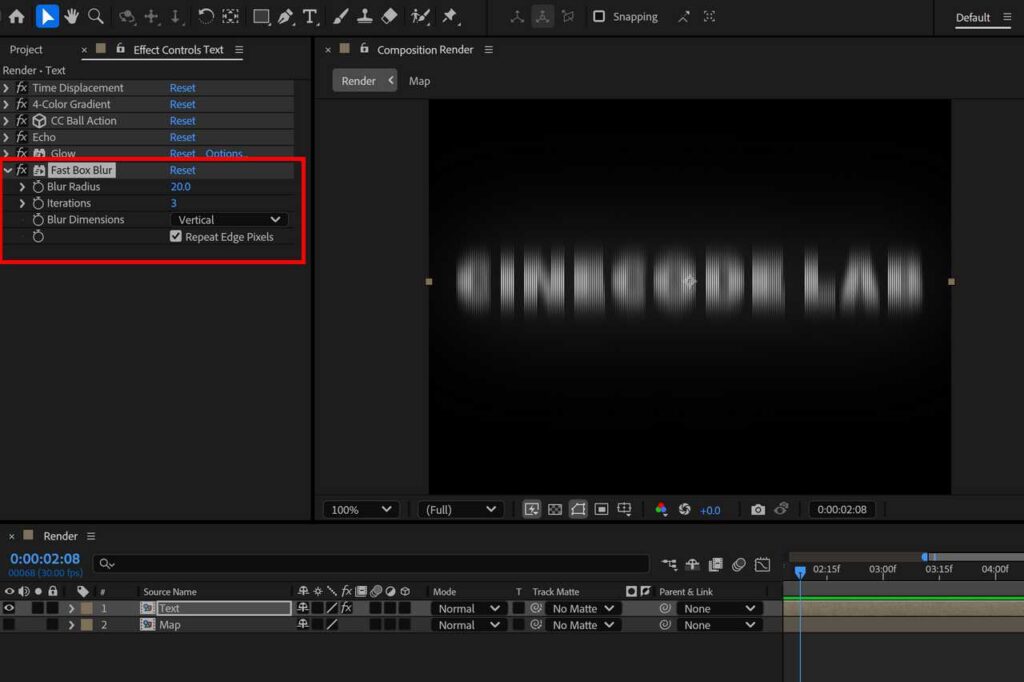Select the Clone Stamp tool
1024x682 pixels.
[364, 16]
